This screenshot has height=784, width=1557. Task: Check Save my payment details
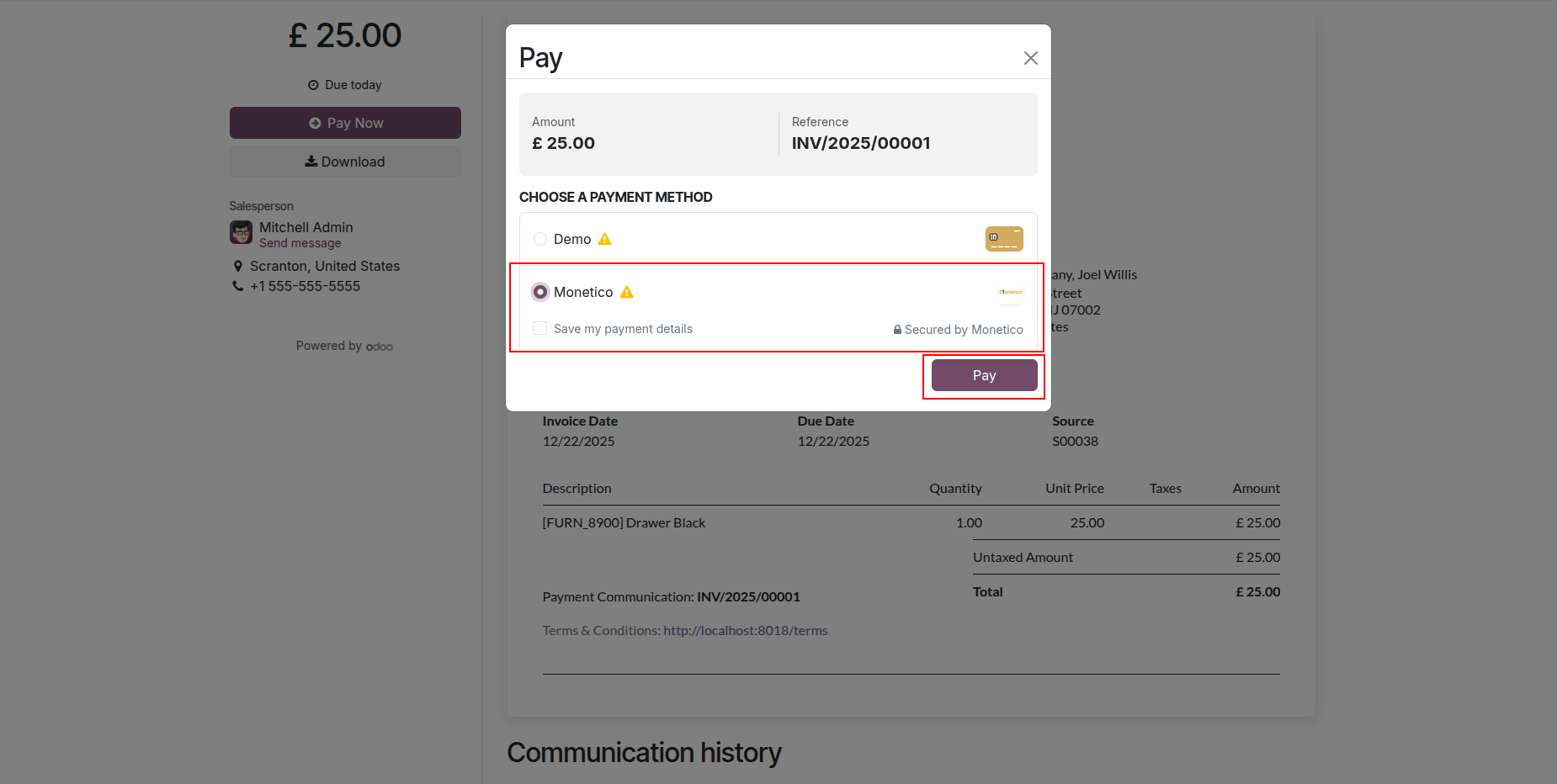click(x=540, y=328)
